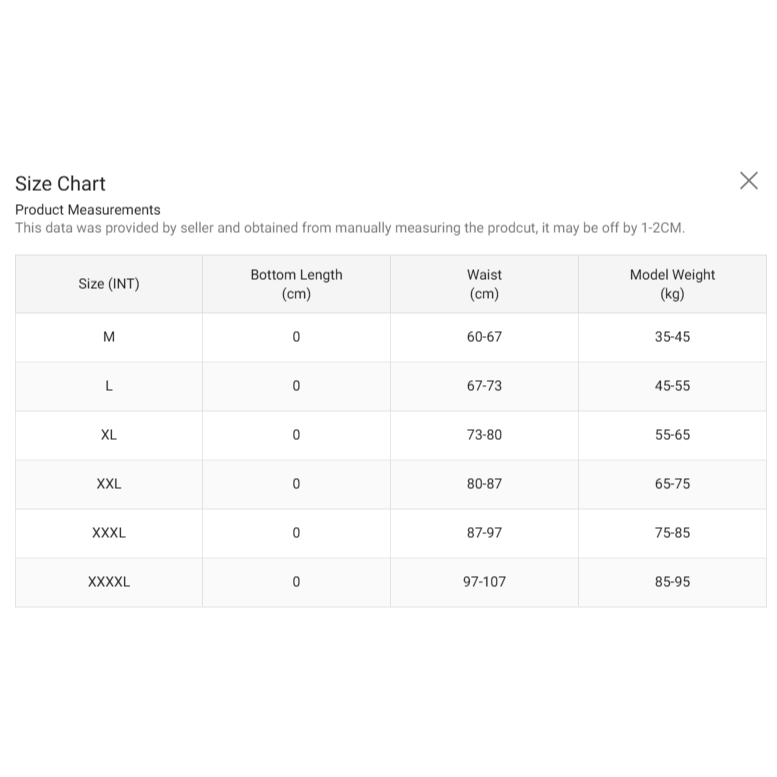
Task: Click model weight value 65-75
Action: click(x=672, y=484)
